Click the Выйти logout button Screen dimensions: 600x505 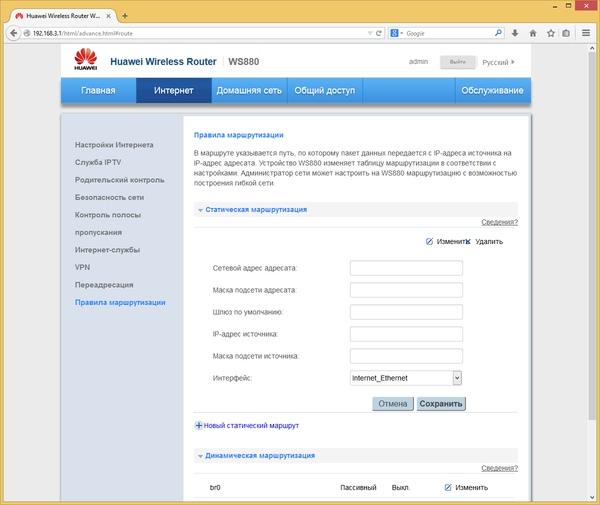click(x=458, y=62)
